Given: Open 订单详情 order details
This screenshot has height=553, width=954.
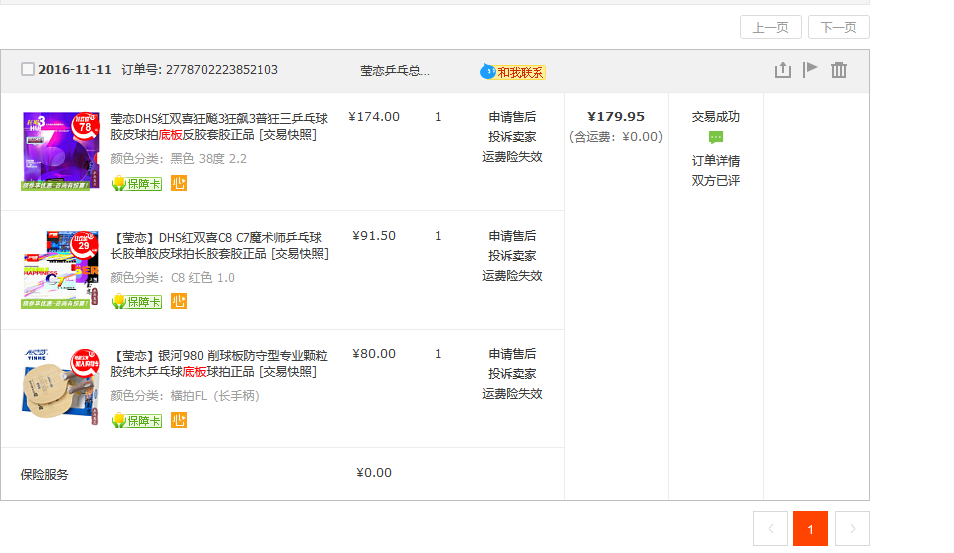Looking at the screenshot, I should (x=716, y=161).
